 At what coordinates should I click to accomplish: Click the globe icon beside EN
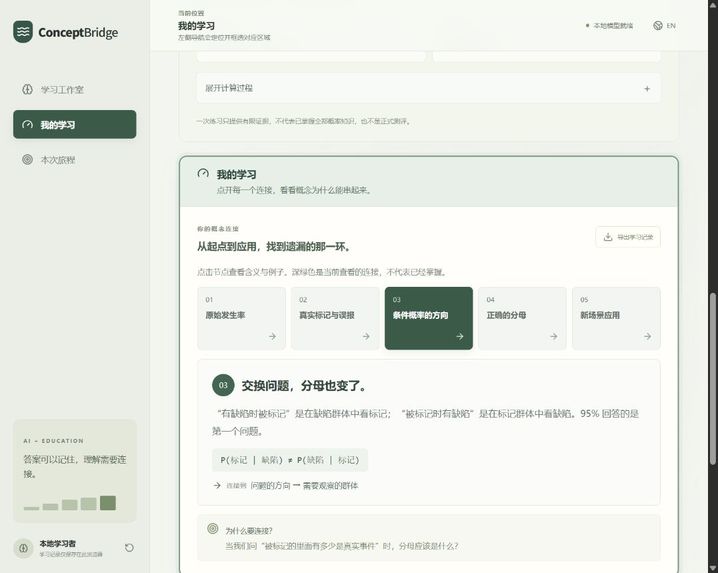(x=658, y=26)
